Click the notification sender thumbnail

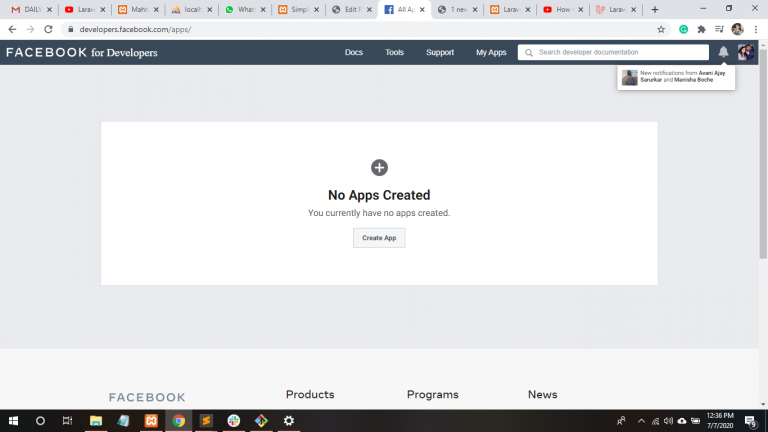[x=629, y=77]
